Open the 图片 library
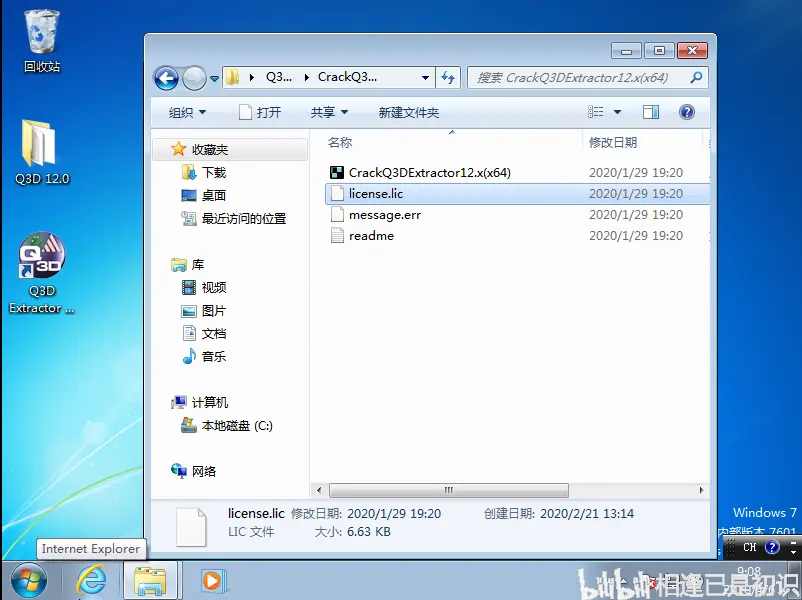The height and width of the screenshot is (600, 802). point(214,310)
